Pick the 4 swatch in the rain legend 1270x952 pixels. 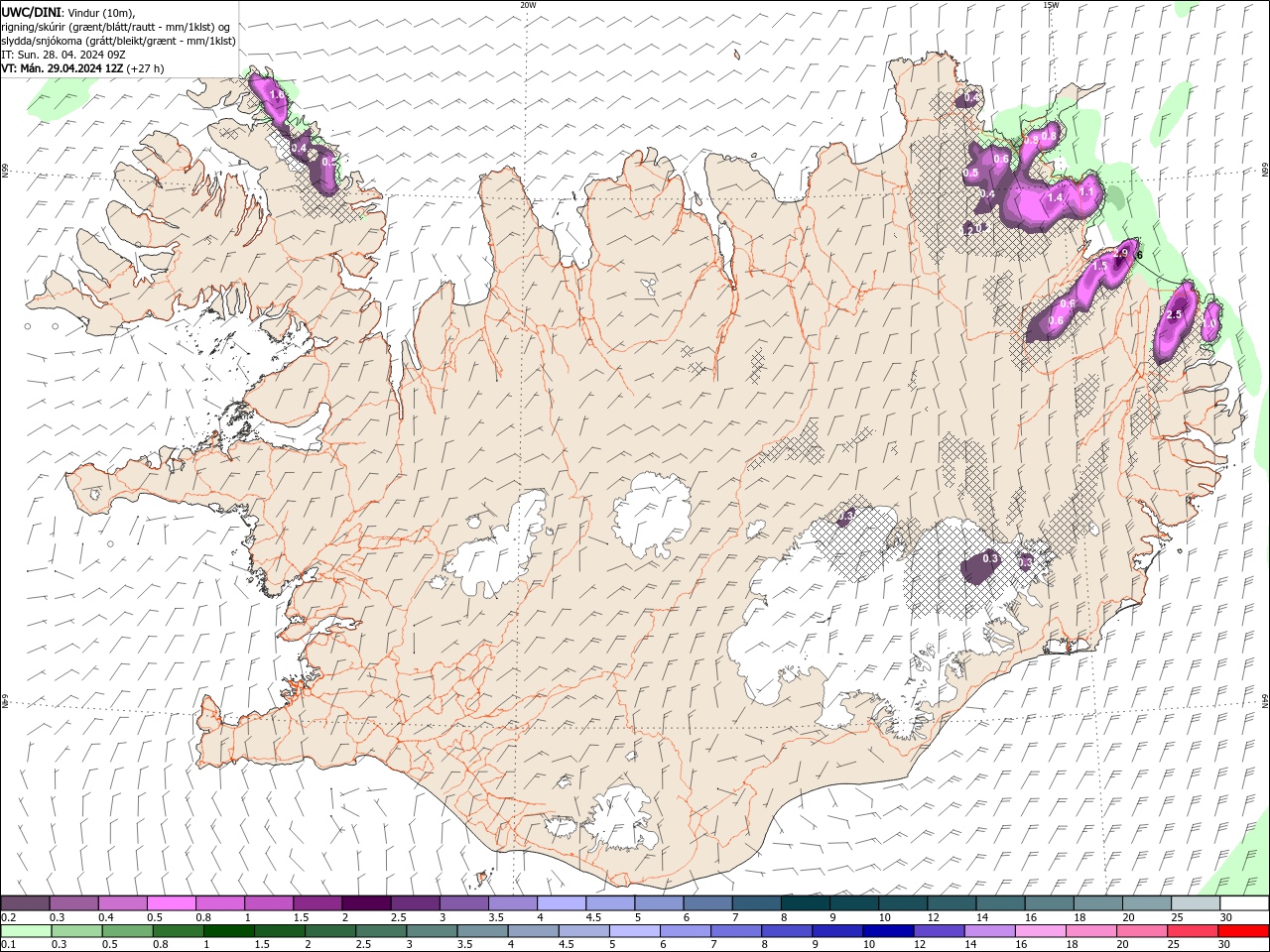[x=534, y=931]
